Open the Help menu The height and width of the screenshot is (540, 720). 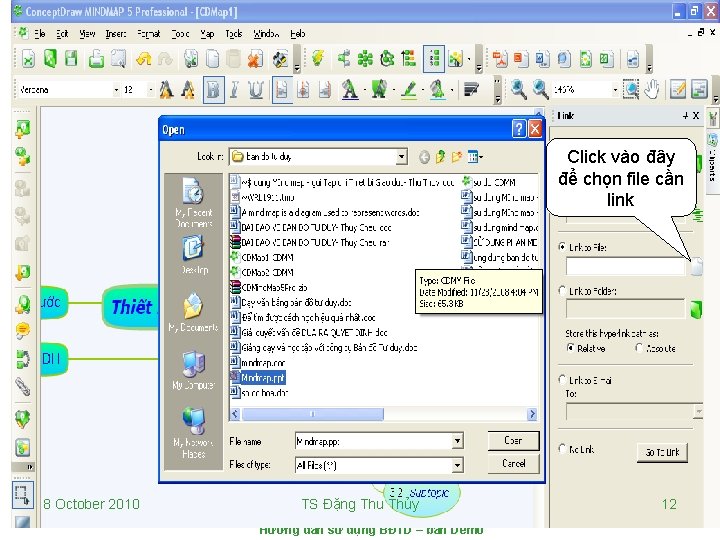click(x=298, y=34)
